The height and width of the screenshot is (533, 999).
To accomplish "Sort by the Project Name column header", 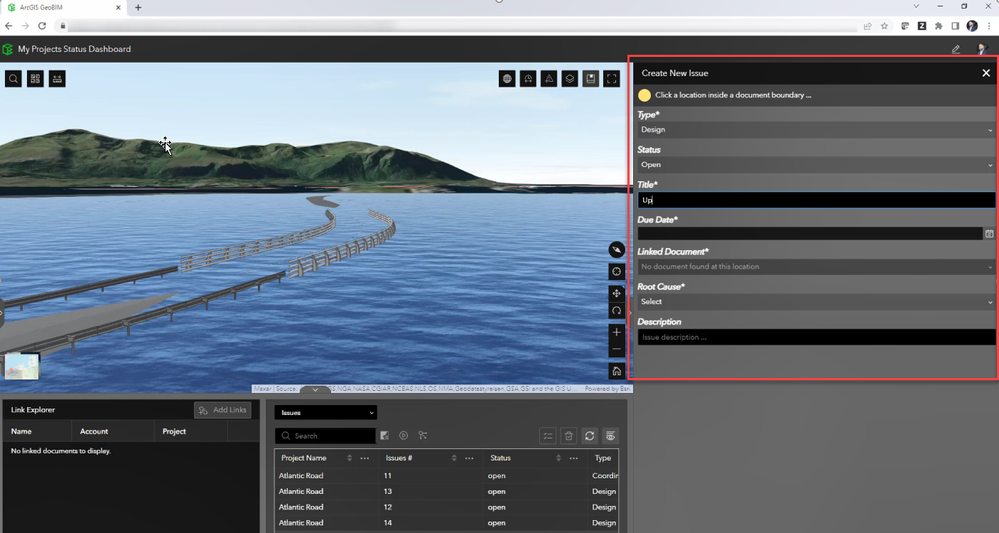I will [304, 458].
